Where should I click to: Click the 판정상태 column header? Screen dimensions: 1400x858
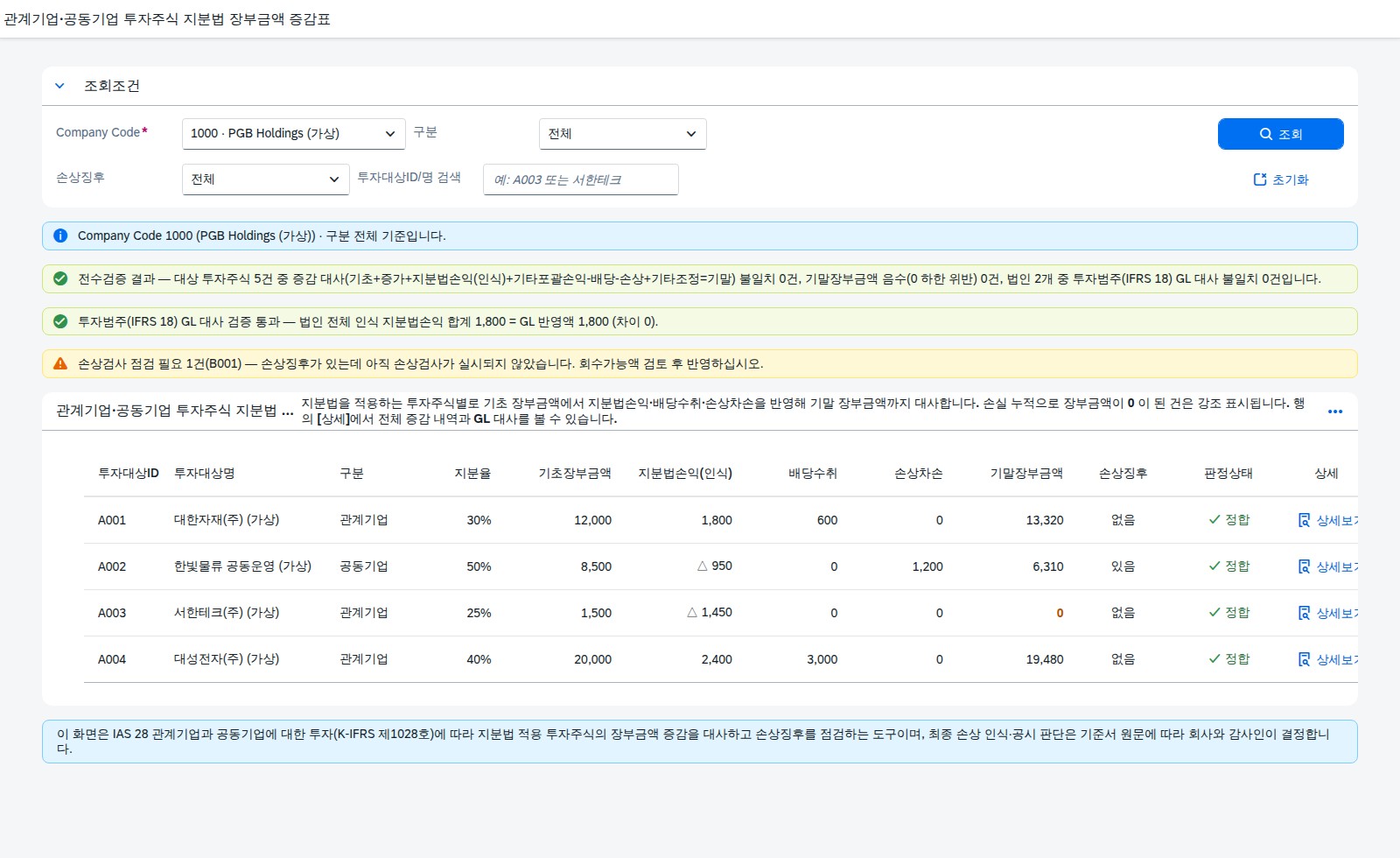tap(1228, 474)
